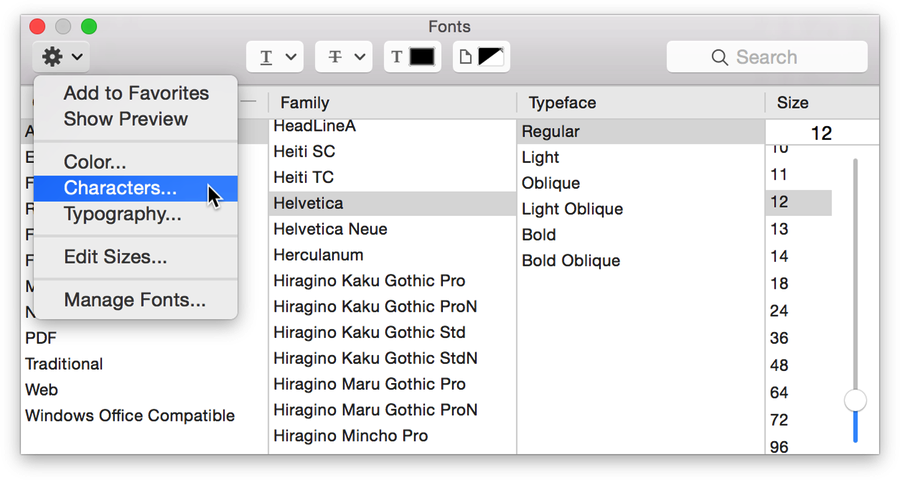Click the Search field in Fonts window
The image size is (900, 480).
pyautogui.click(x=766, y=57)
